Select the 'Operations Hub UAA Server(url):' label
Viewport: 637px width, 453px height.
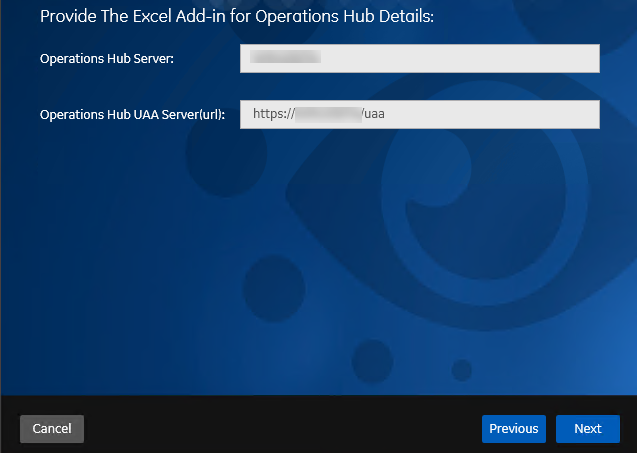tap(132, 115)
